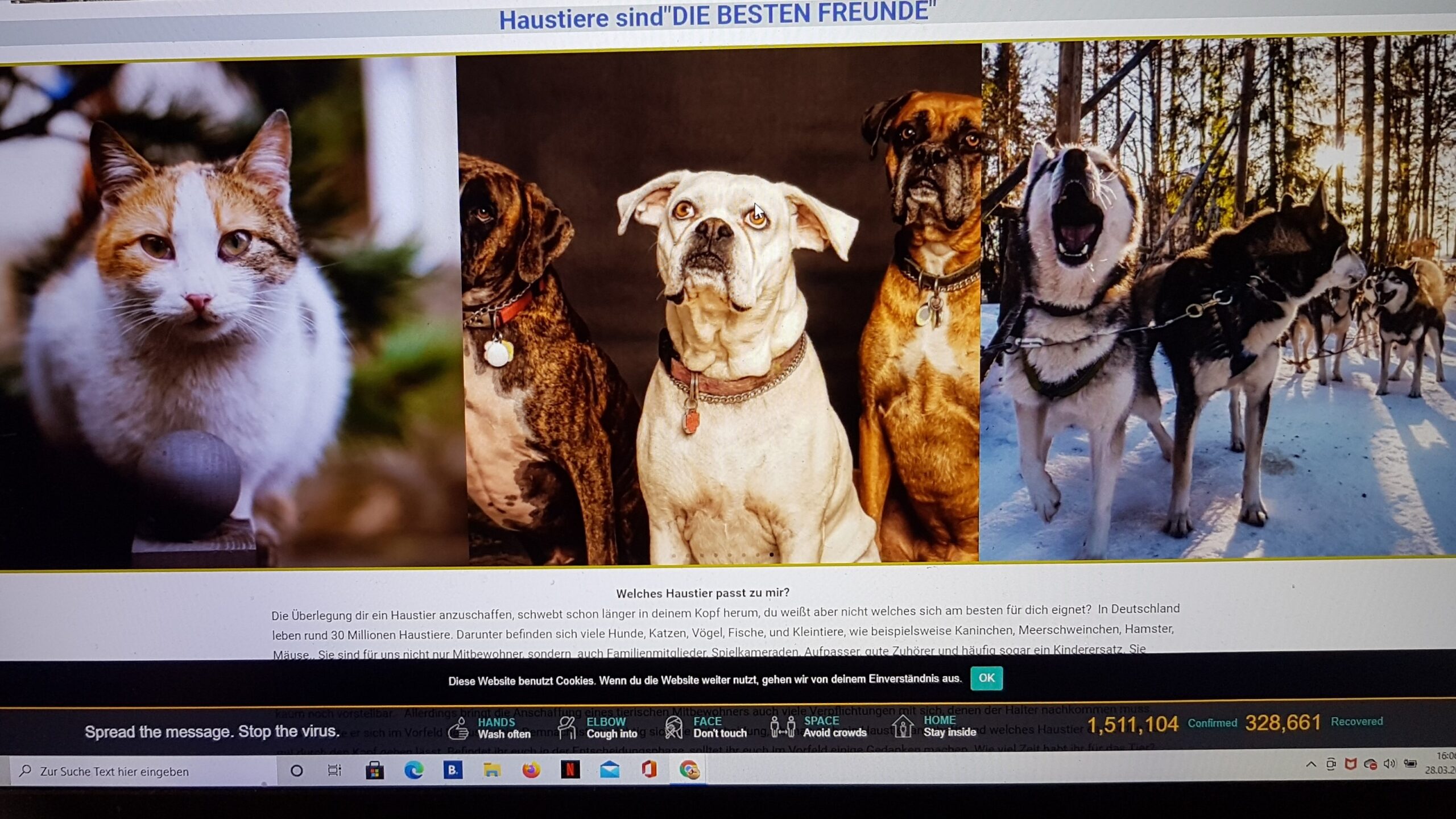Click the ELBOW Cough into icon
Screen dimensions: 1456x819
pyautogui.click(x=566, y=727)
